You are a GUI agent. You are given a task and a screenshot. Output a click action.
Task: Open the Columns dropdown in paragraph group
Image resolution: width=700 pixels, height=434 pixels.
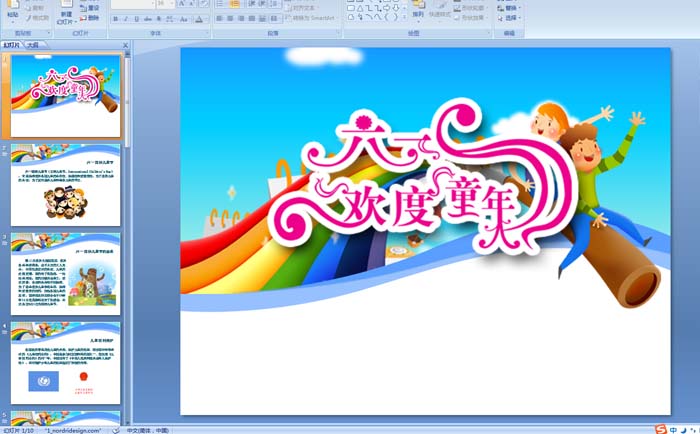pyautogui.click(x=275, y=19)
